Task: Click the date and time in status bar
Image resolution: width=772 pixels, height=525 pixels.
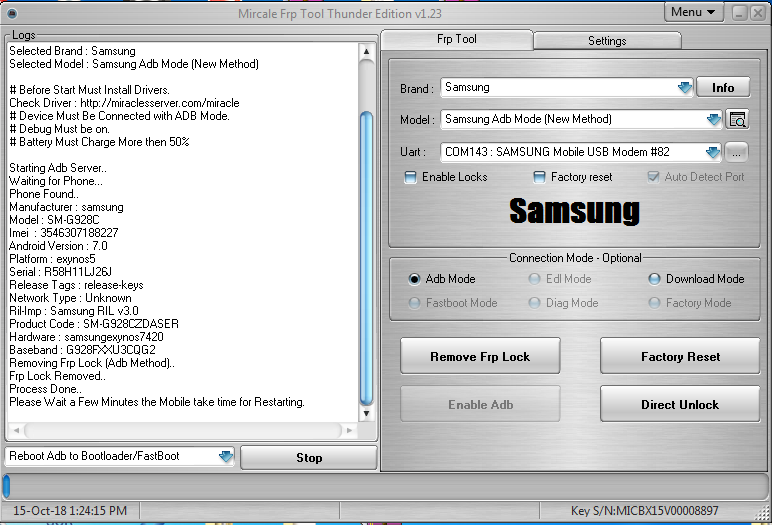Action: pos(70,511)
